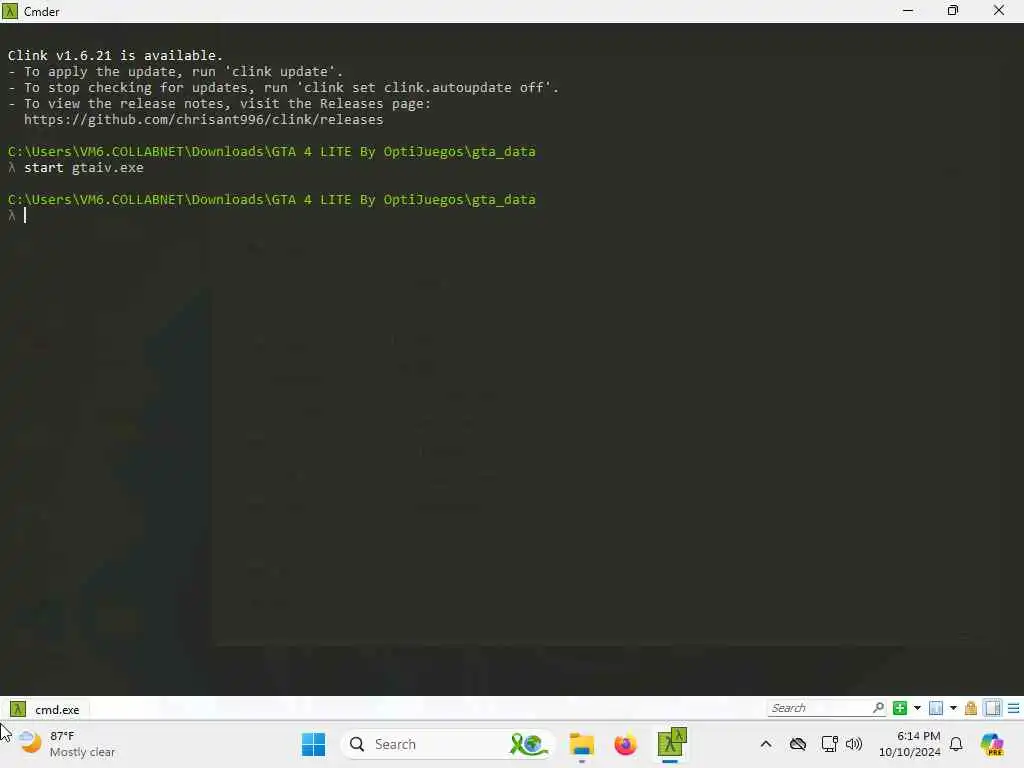Toggle the alternative mode panel icon
The width and height of the screenshot is (1024, 768).
(x=993, y=708)
